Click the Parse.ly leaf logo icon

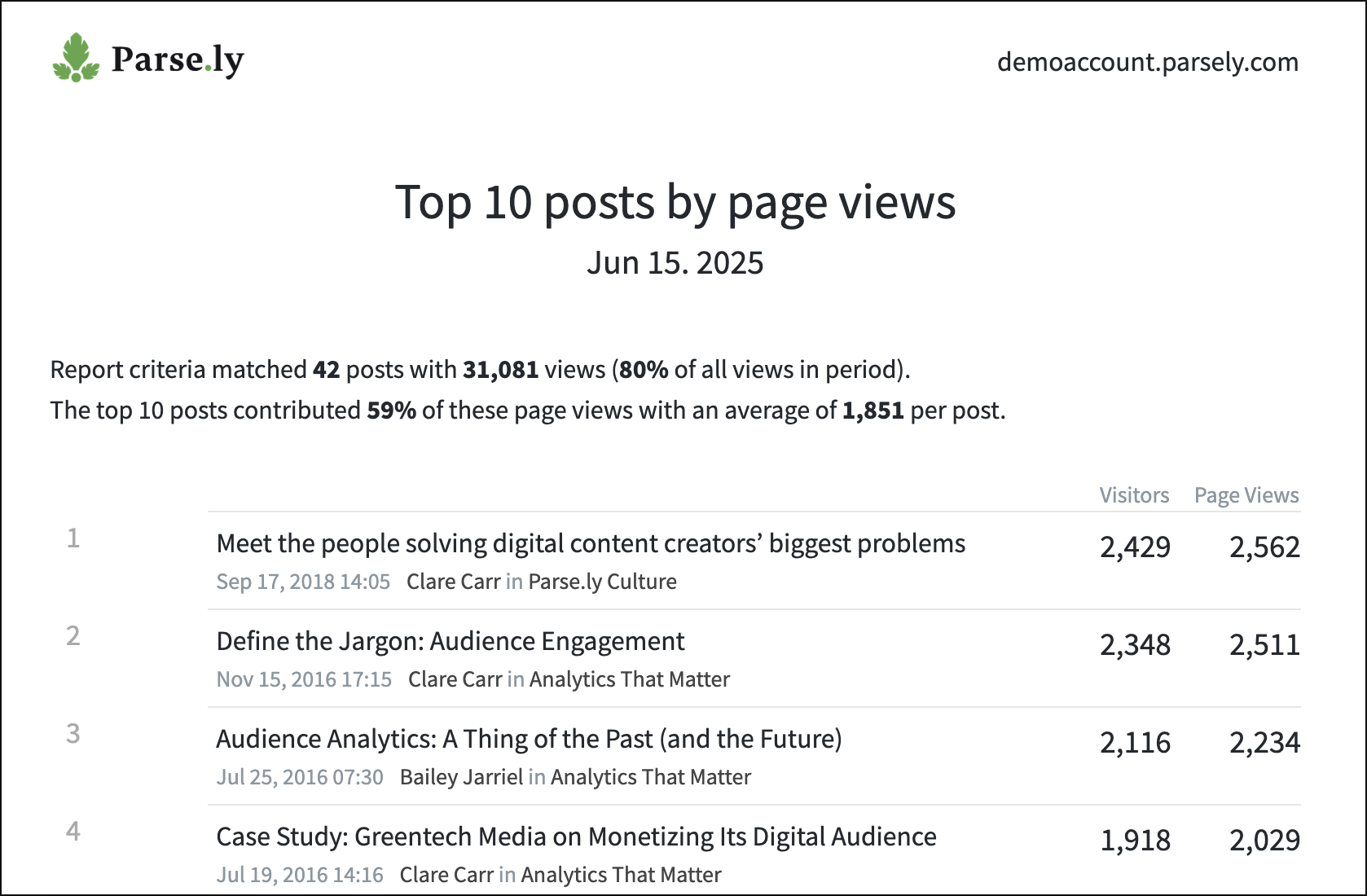[x=76, y=57]
